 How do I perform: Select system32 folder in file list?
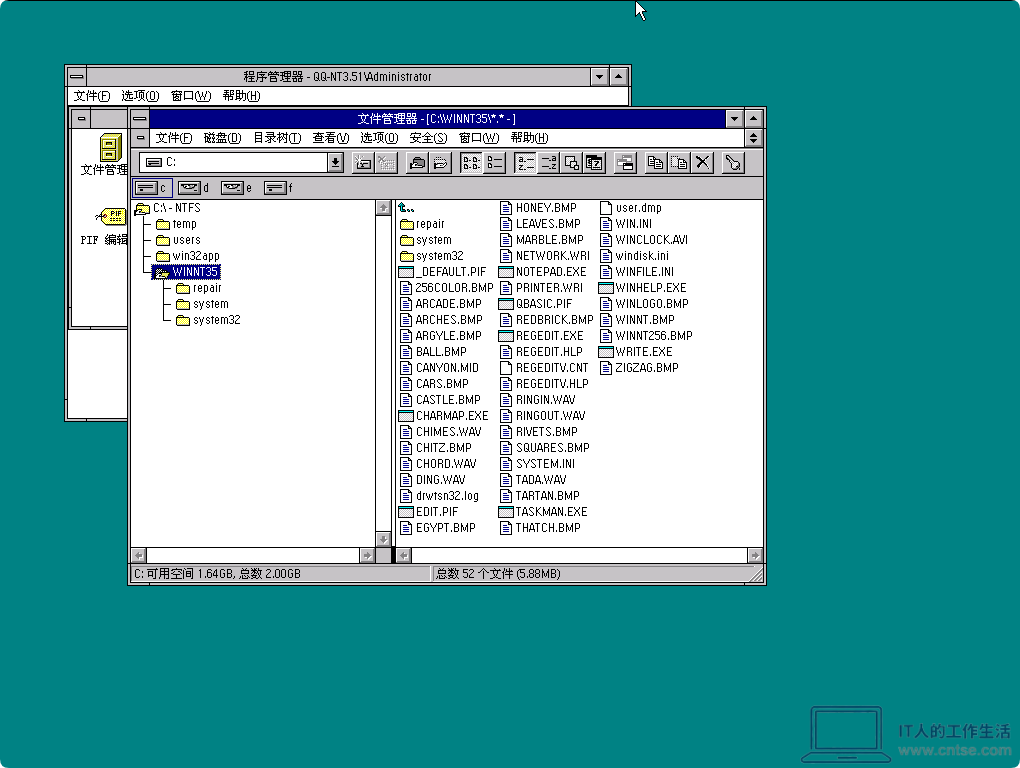(x=431, y=256)
